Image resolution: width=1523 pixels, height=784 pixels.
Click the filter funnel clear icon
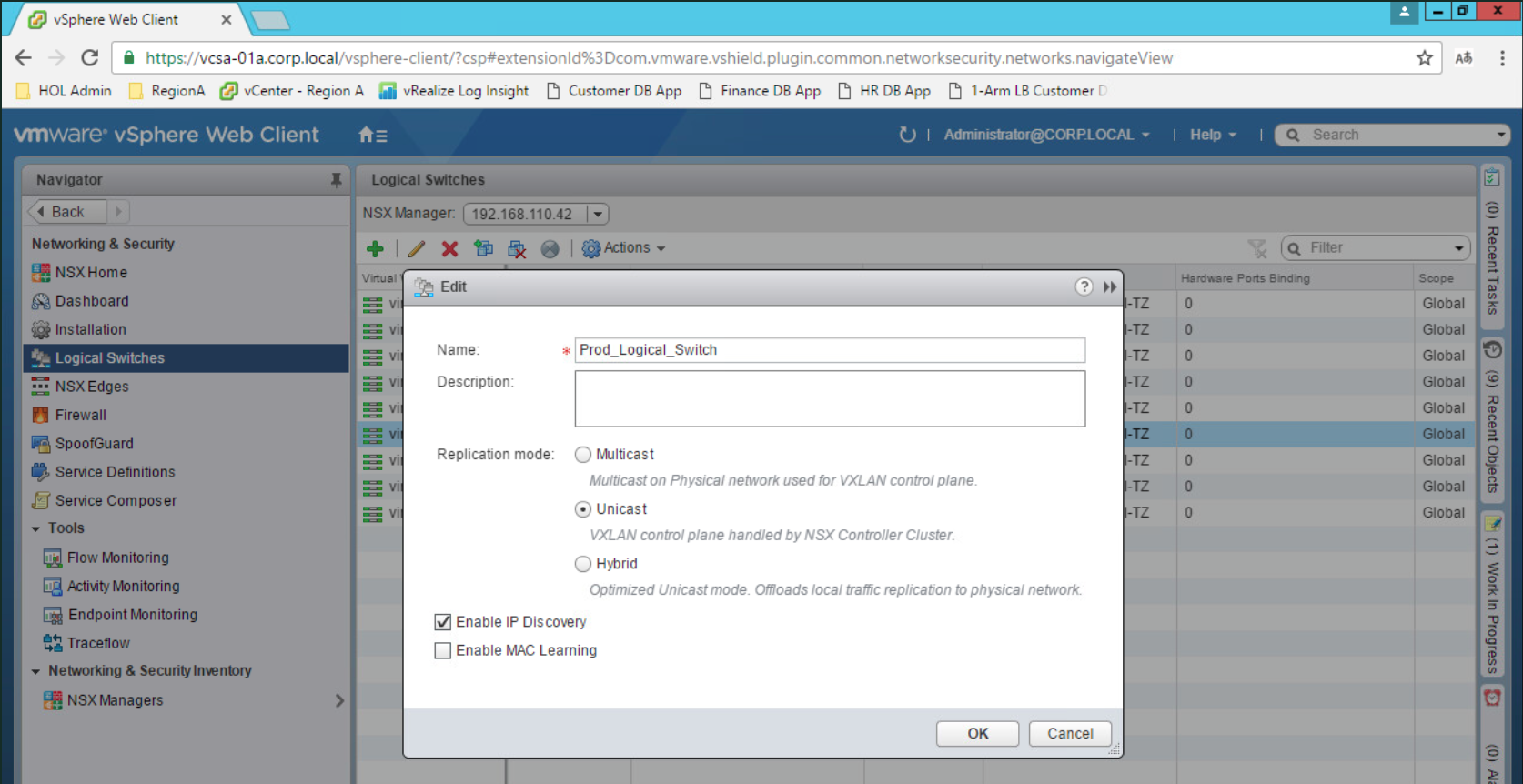[x=1257, y=248]
